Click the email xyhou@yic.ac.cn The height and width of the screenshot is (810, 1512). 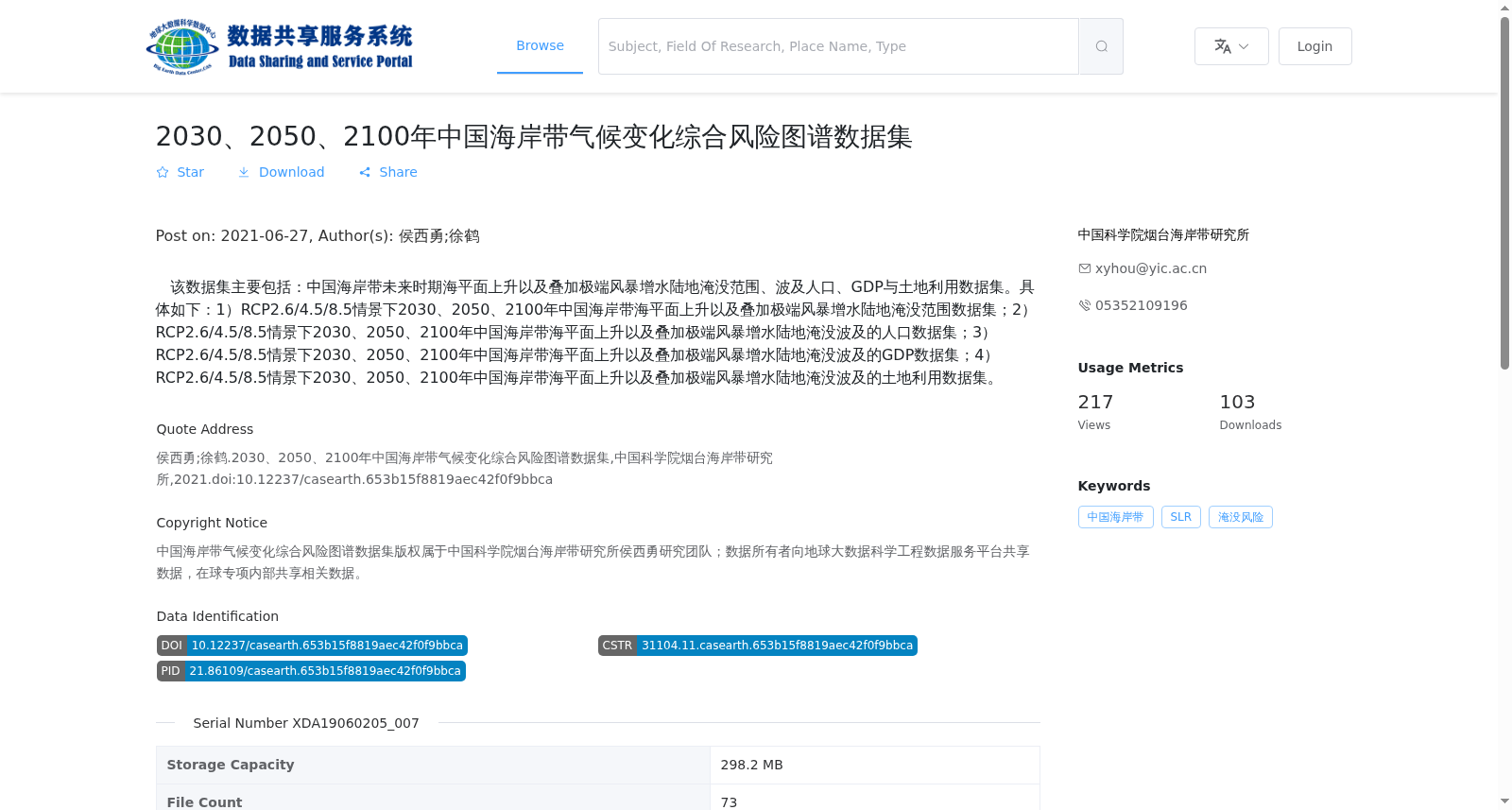coord(1151,268)
